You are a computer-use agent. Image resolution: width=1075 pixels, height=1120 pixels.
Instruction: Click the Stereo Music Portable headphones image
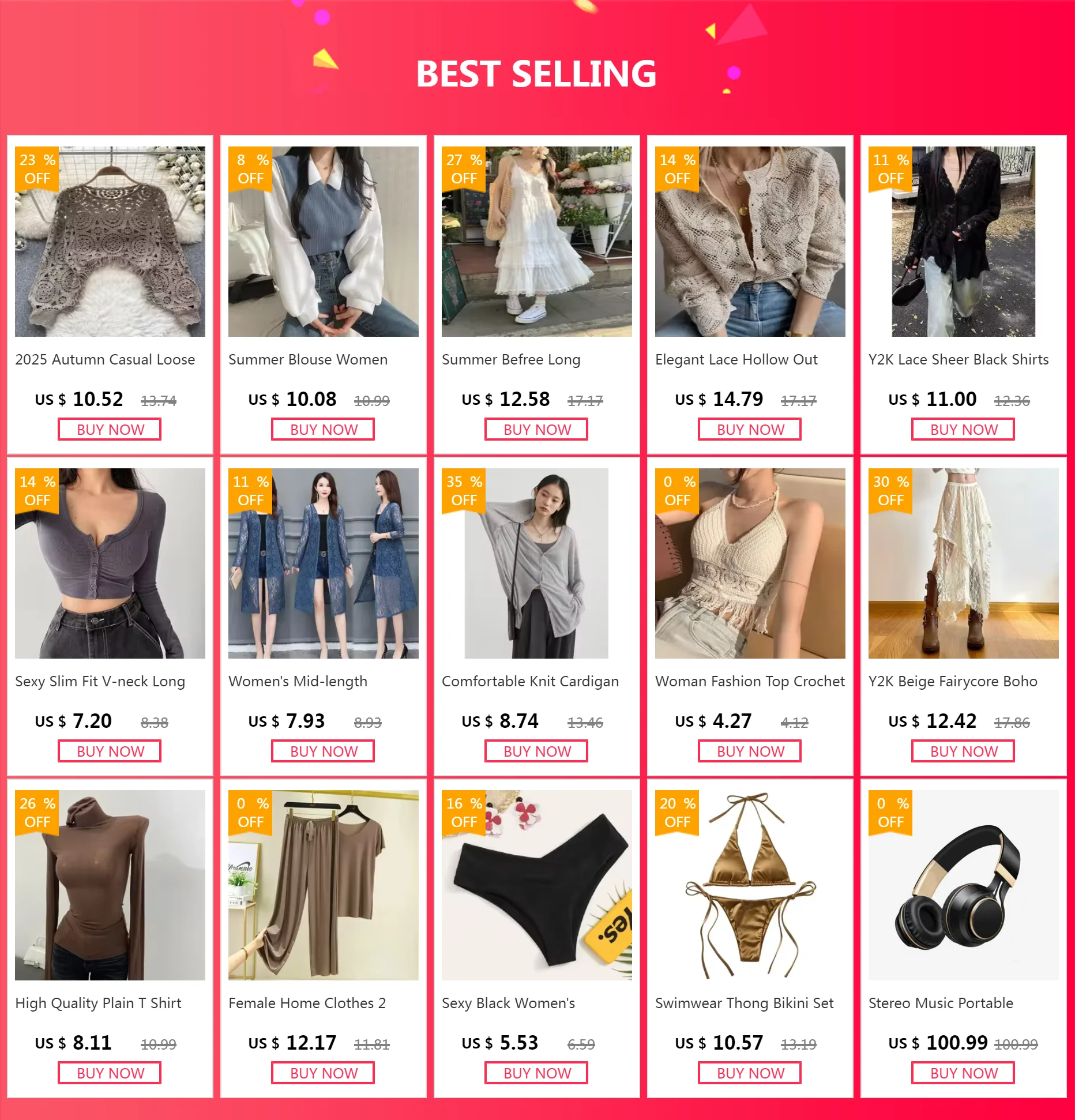pyautogui.click(x=964, y=885)
